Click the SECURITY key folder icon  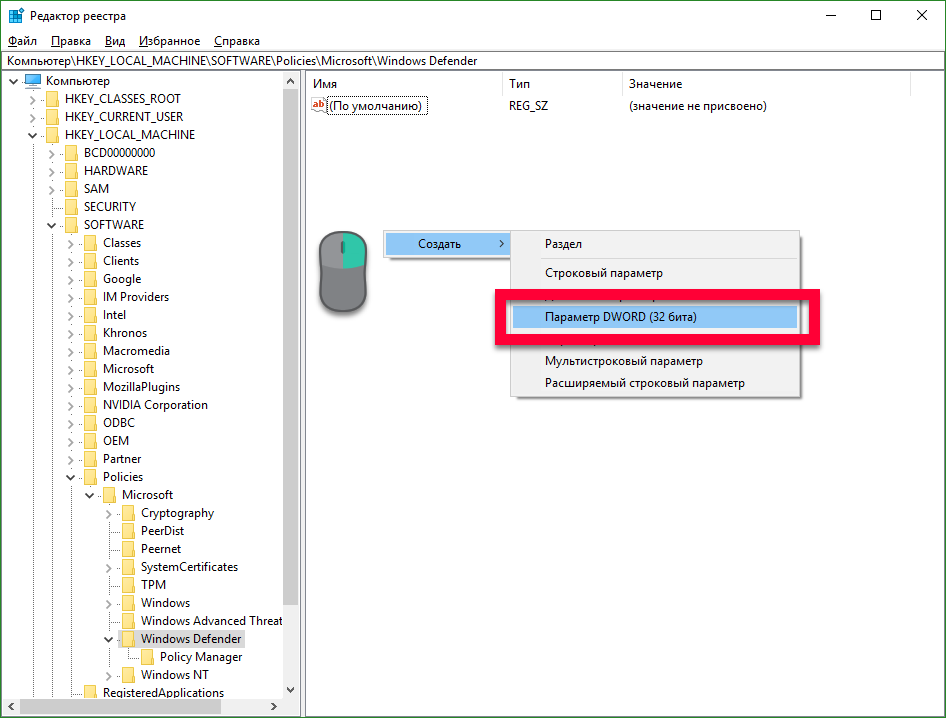pos(71,207)
